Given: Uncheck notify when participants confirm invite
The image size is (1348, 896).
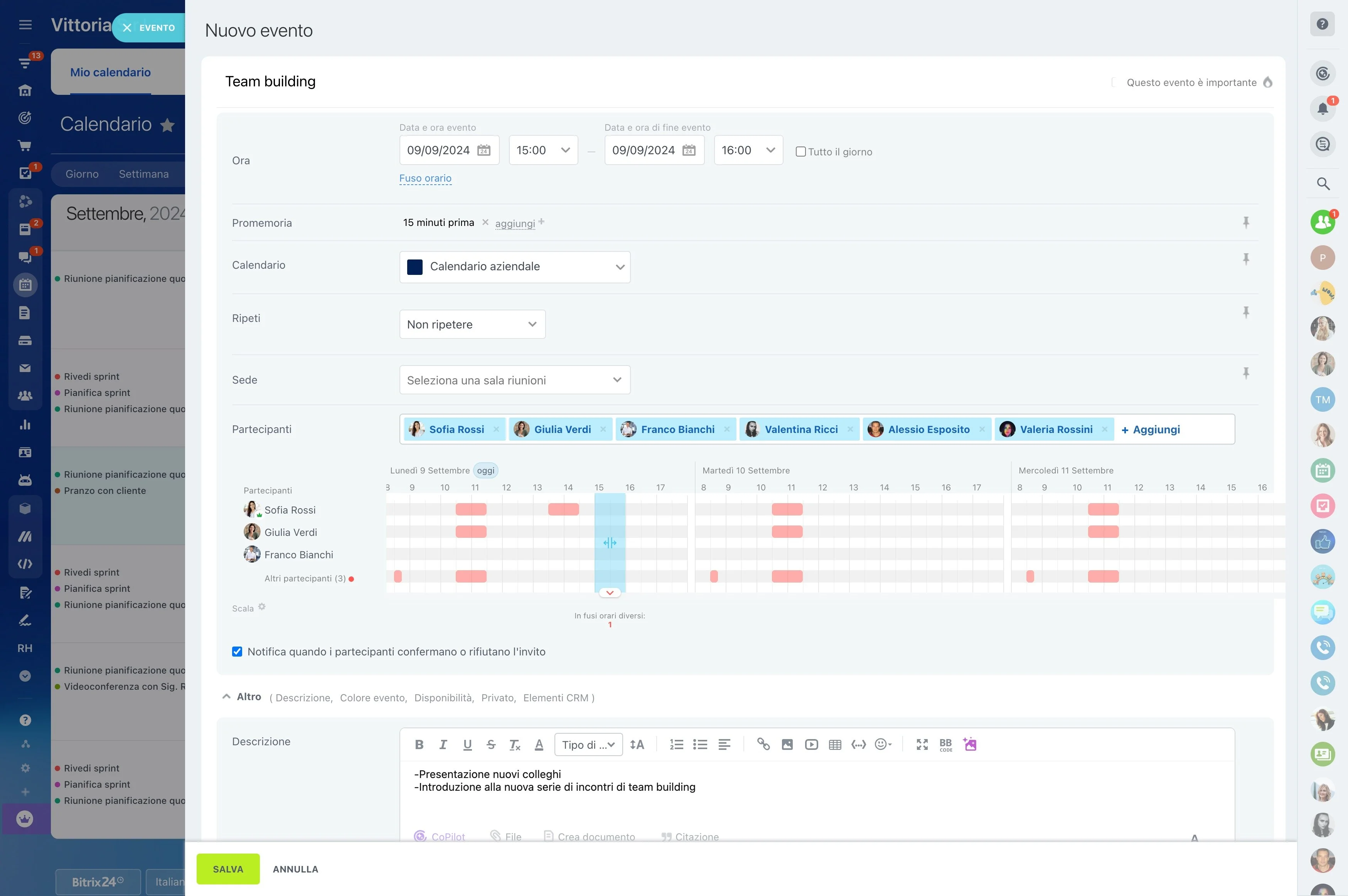Looking at the screenshot, I should pyautogui.click(x=237, y=652).
